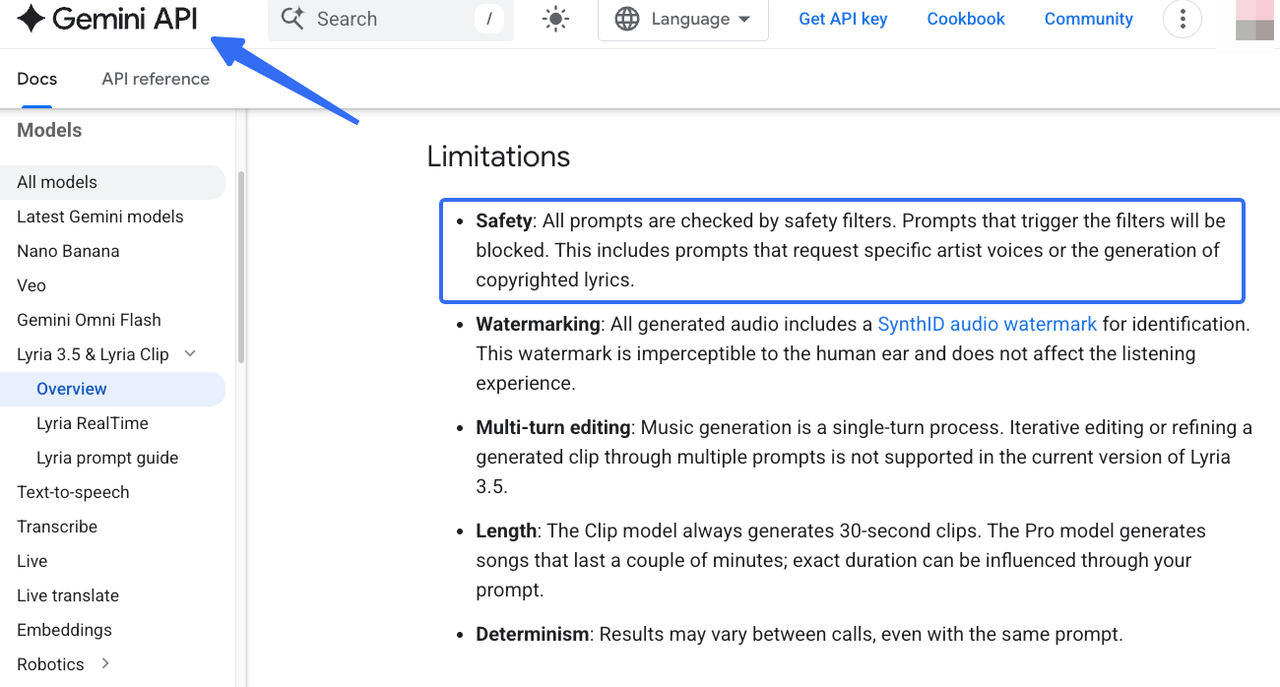The width and height of the screenshot is (1280, 687).
Task: Click the bold Determinism term
Action: click(x=533, y=634)
